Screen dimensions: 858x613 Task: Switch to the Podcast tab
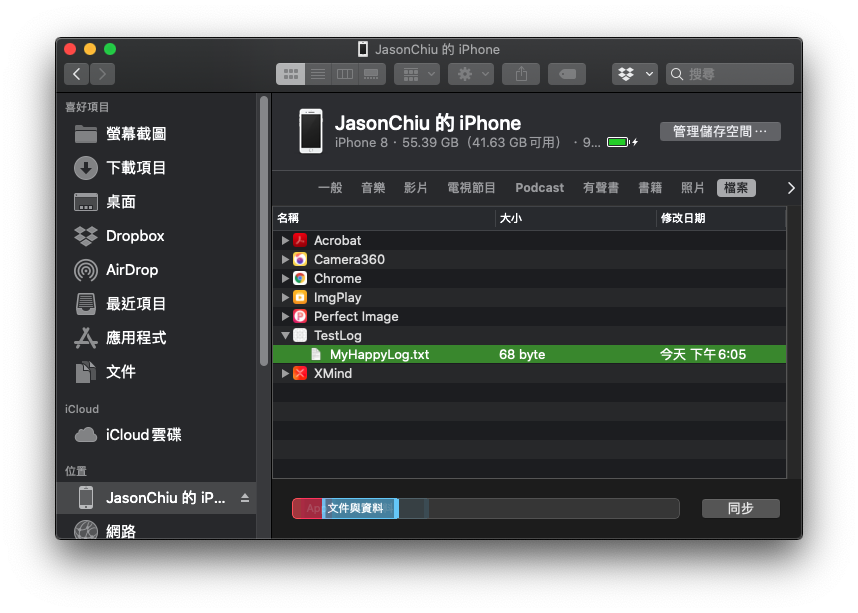[x=539, y=188]
